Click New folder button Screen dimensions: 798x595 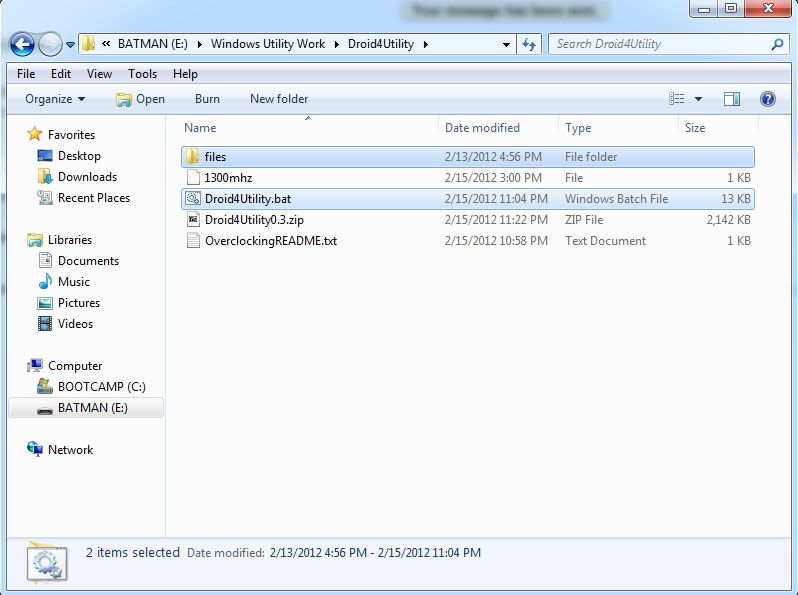tap(279, 99)
